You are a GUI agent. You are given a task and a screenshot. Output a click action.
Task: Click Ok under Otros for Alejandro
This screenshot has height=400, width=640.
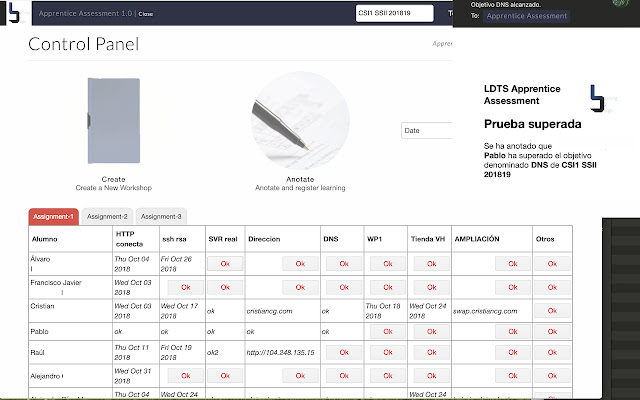(552, 376)
